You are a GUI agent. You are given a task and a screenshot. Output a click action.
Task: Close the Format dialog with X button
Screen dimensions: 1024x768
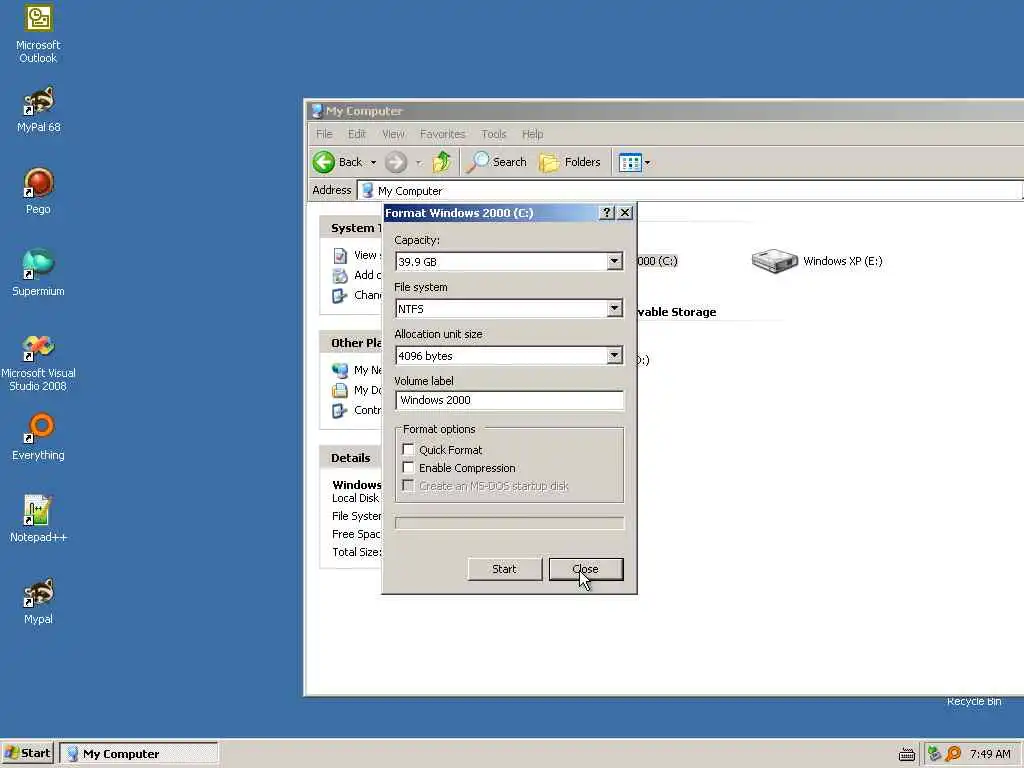(625, 213)
